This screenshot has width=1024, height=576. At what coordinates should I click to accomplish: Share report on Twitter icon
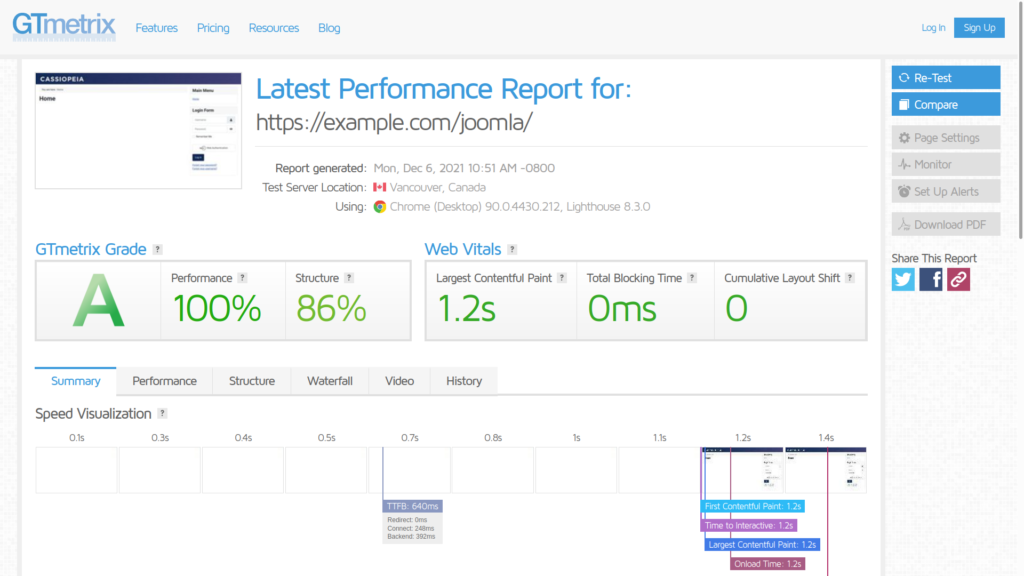click(903, 280)
